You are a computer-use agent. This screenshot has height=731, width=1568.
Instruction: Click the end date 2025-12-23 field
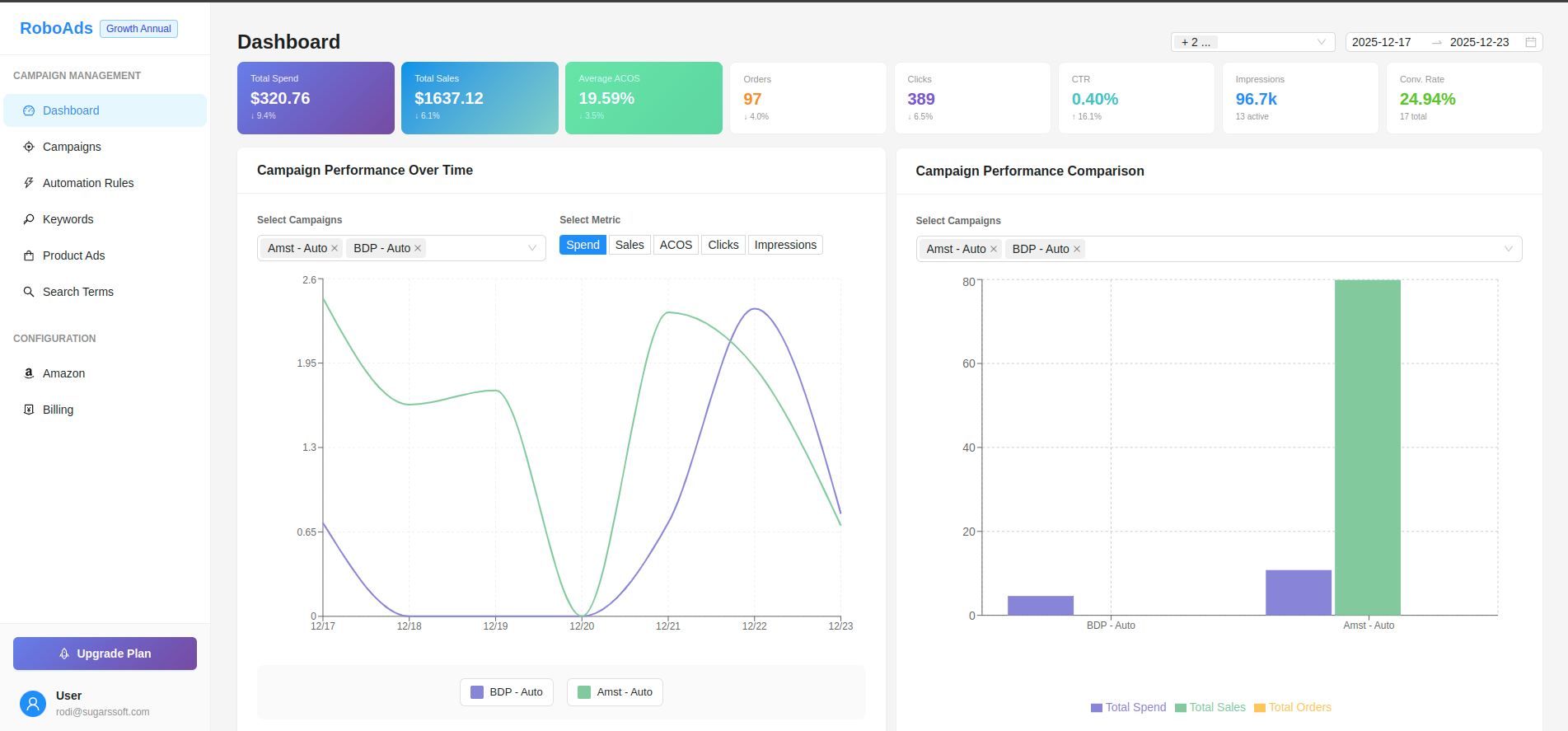click(x=1480, y=42)
